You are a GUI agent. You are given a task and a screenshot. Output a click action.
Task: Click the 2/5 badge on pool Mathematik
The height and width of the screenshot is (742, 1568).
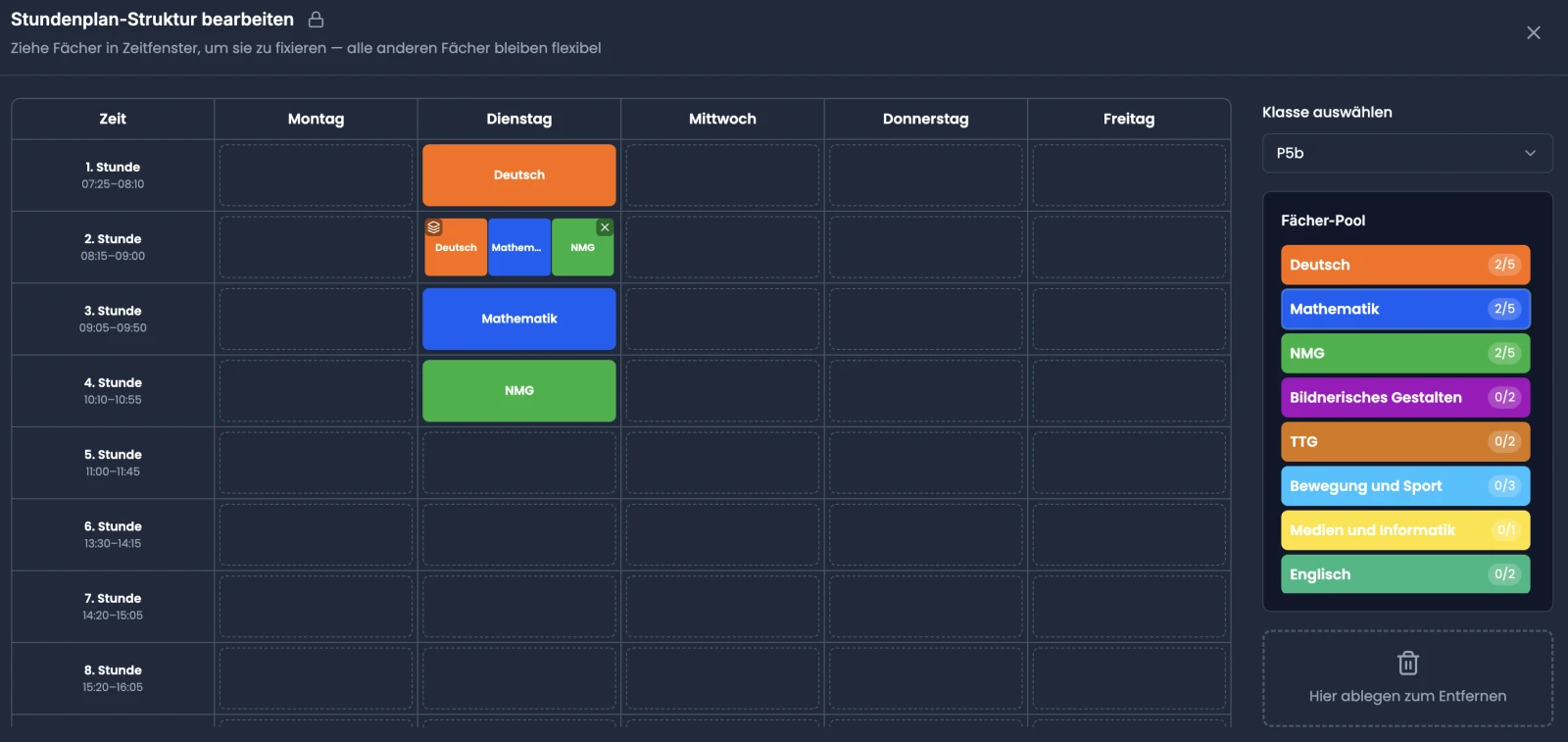(1504, 309)
